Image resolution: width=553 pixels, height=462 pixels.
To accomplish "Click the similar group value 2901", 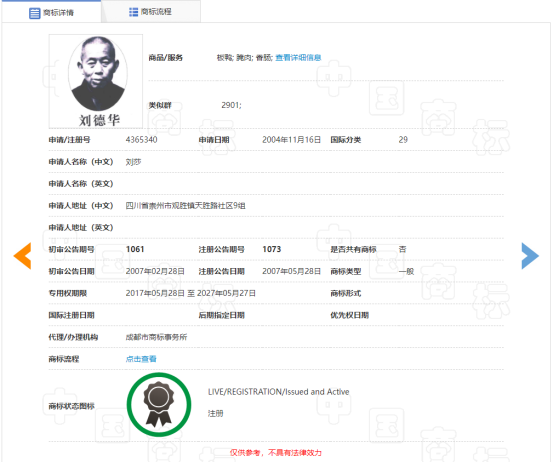I will click(231, 105).
